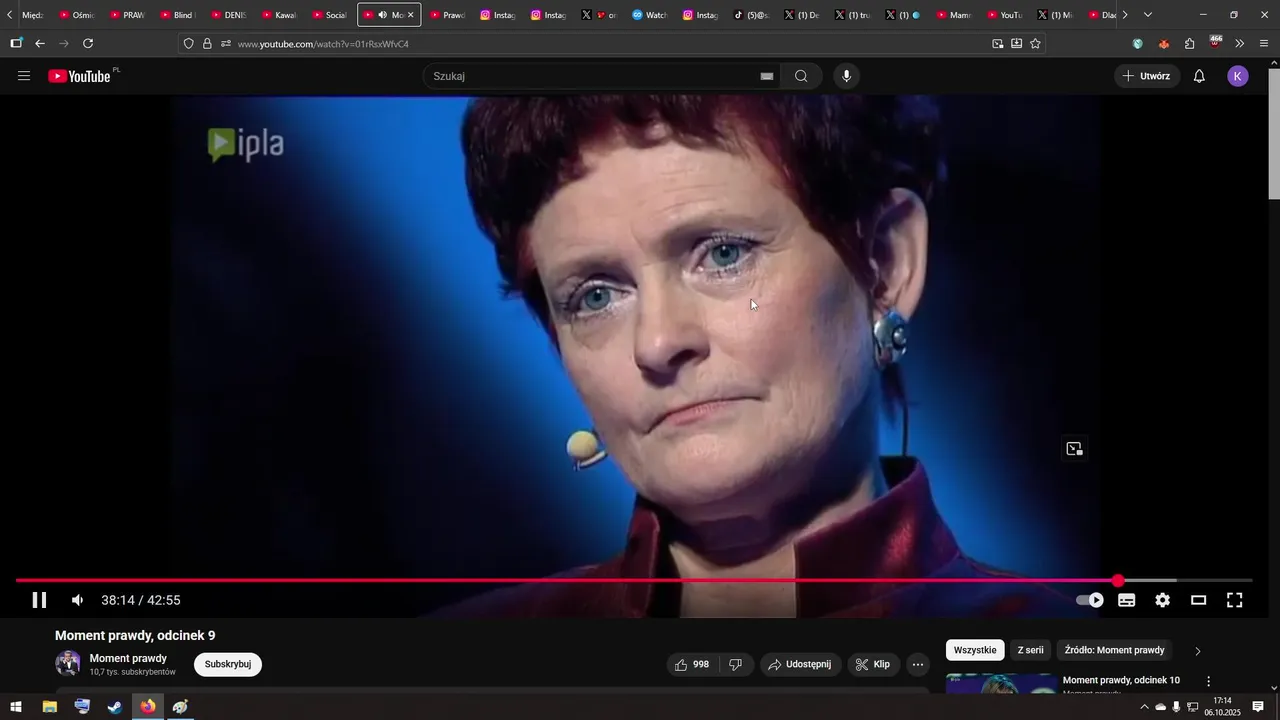Screen dimensions: 1280x720
Task: Open player settings gear
Action: [1162, 600]
